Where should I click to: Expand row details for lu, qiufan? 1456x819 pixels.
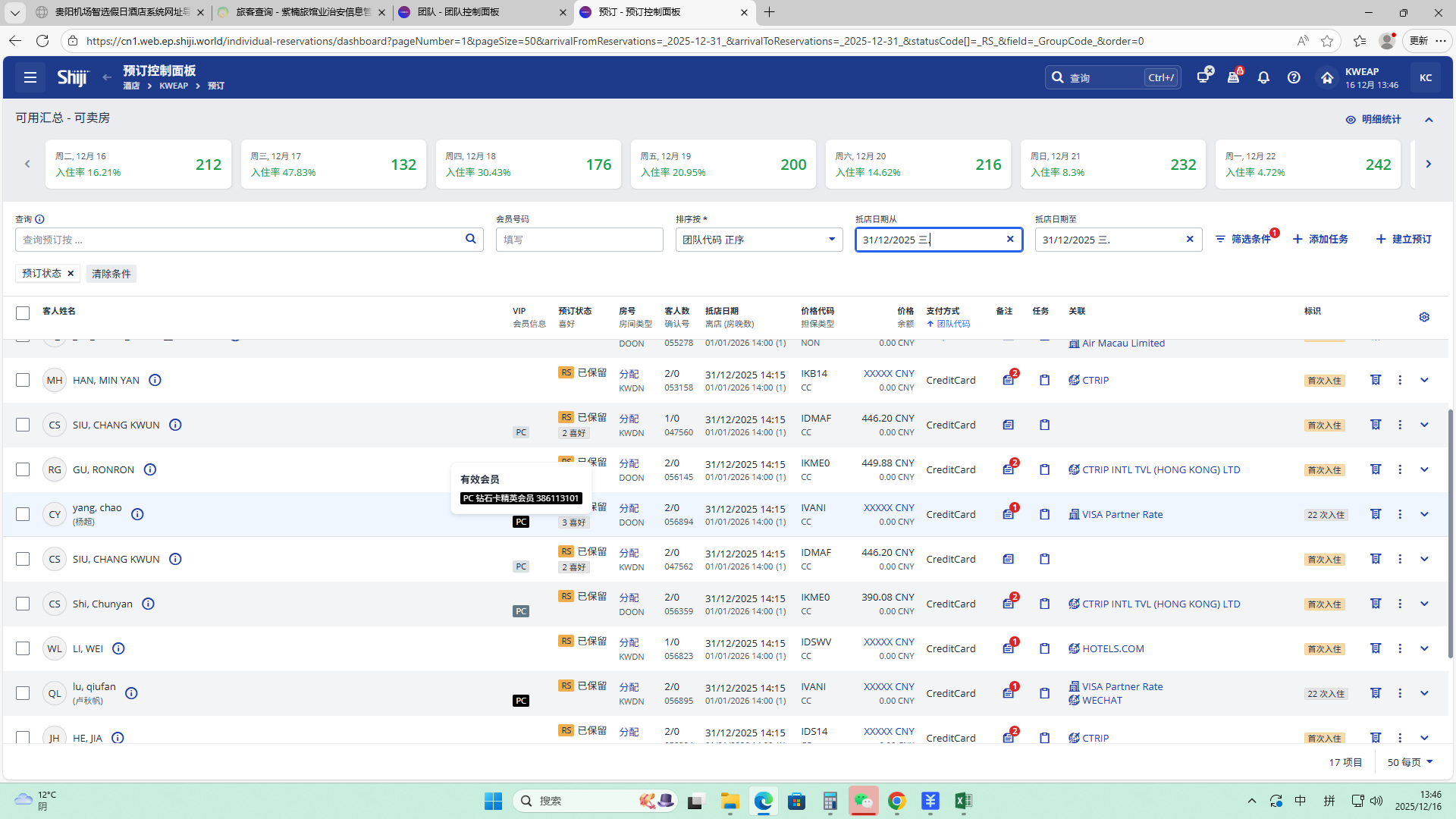1424,693
